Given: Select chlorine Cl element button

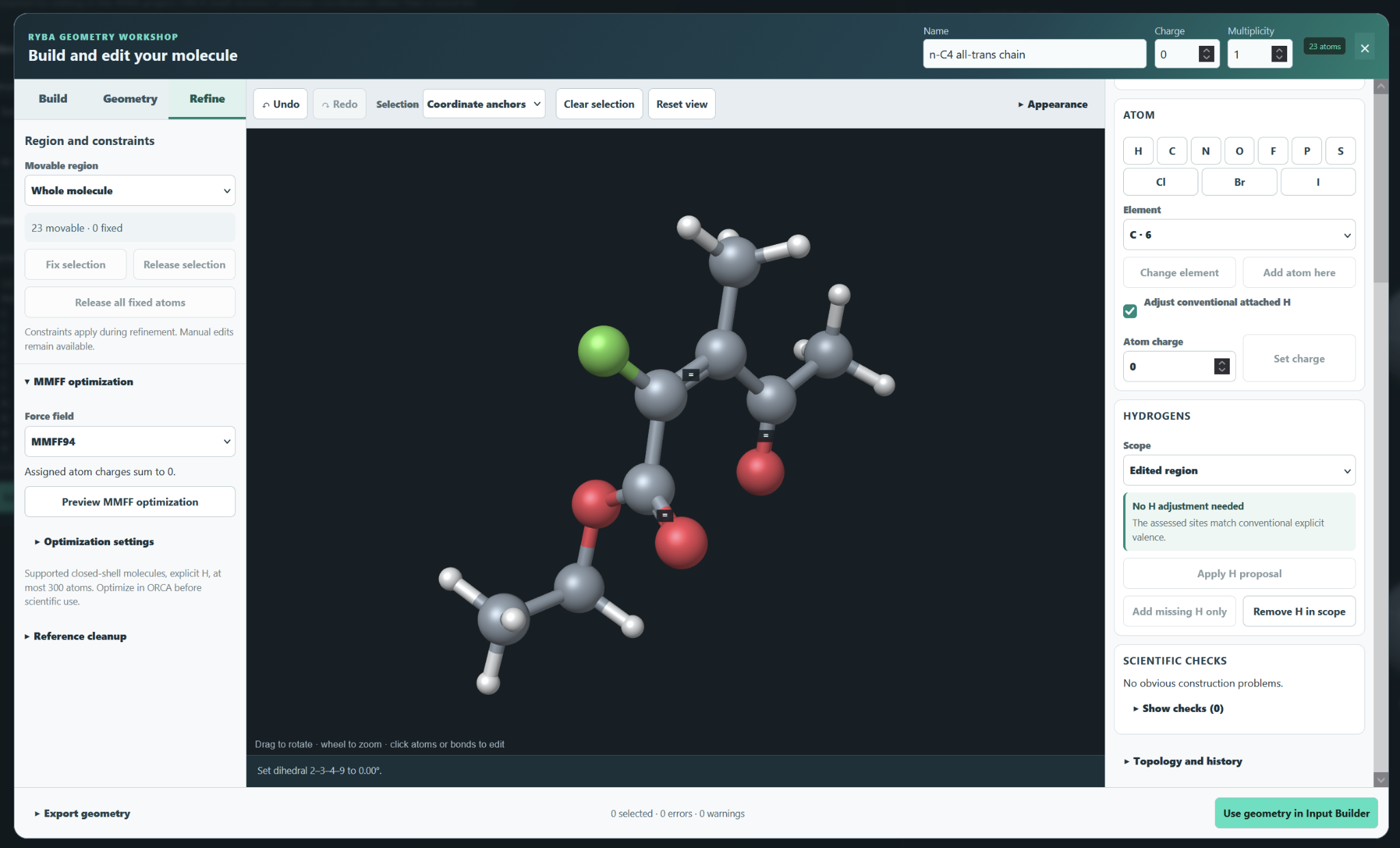Looking at the screenshot, I should 1161,182.
